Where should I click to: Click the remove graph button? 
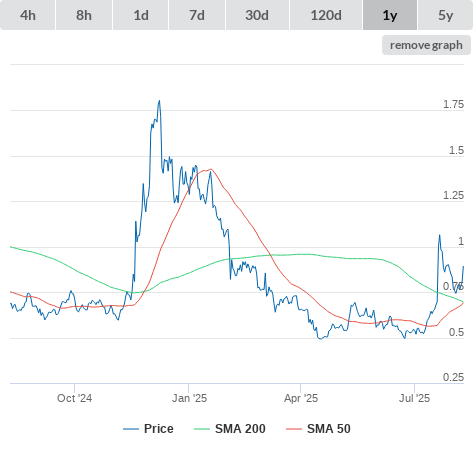click(x=426, y=45)
